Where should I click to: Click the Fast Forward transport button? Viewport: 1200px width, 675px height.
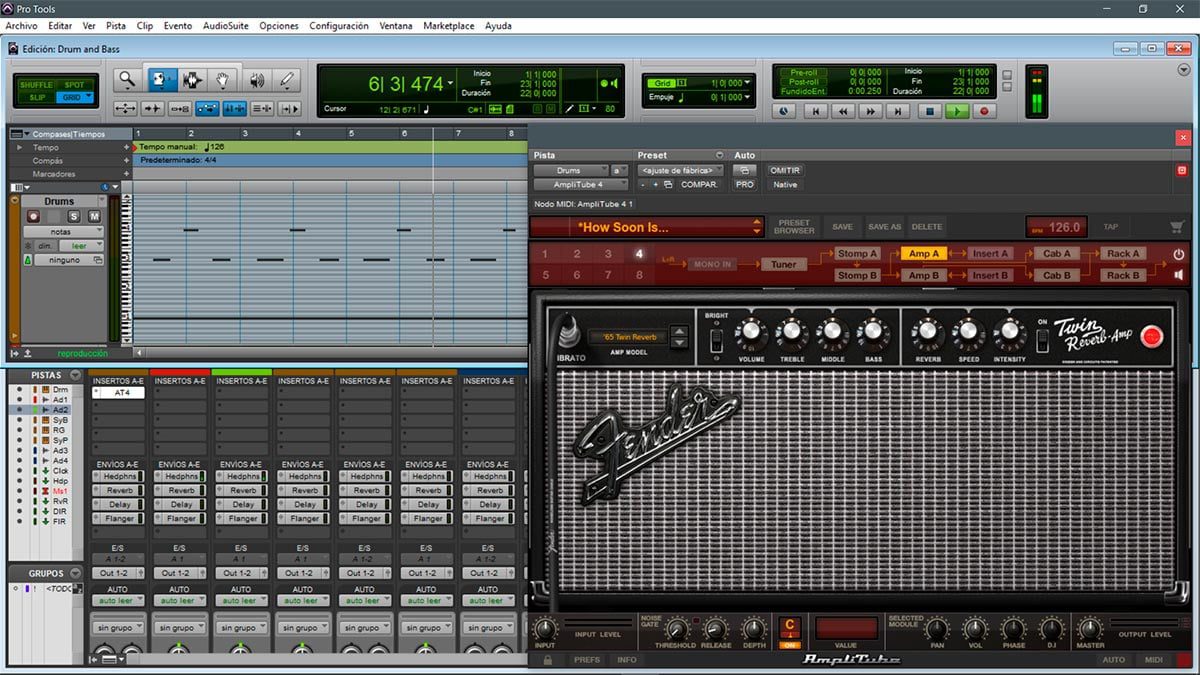tap(872, 112)
